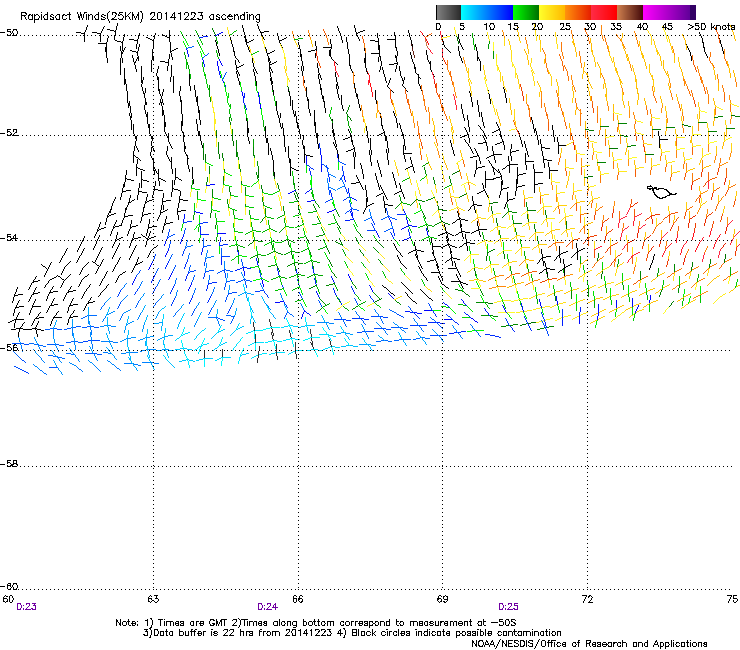Screen dimensions: 740x650
Task: Click the 'Data buffer is 22 hrs' note line
Action: point(352,633)
